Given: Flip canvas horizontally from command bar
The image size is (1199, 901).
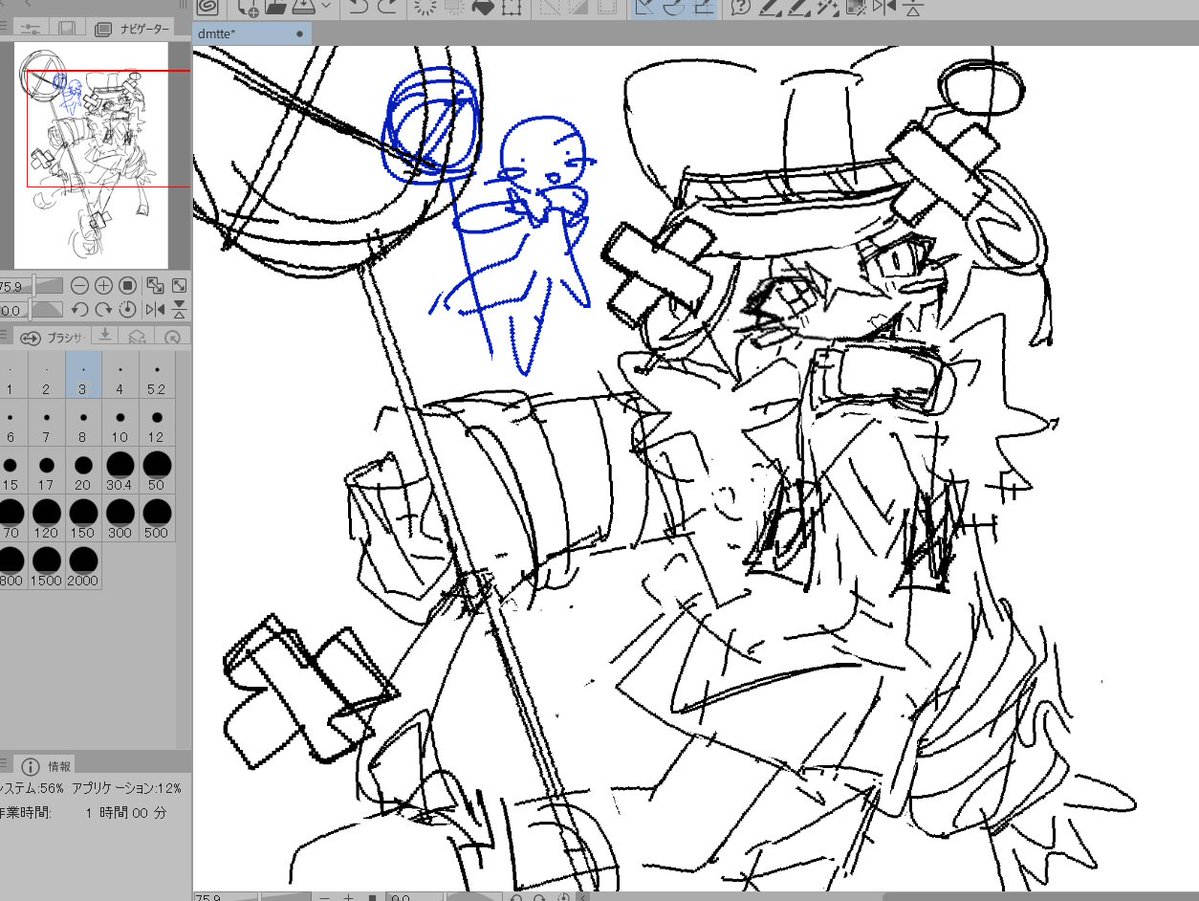Looking at the screenshot, I should coord(885,8).
